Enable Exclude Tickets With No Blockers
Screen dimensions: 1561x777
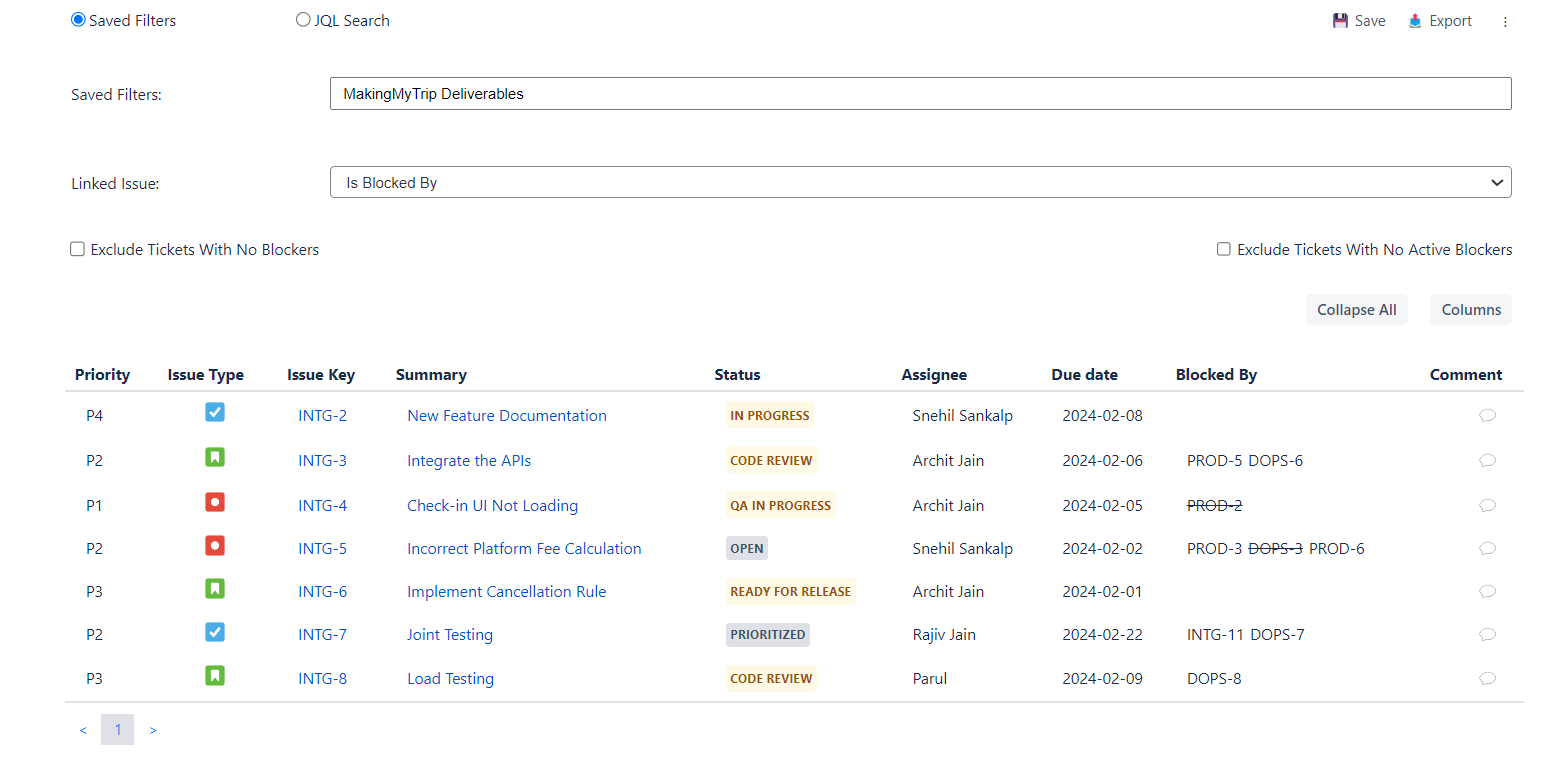click(77, 249)
